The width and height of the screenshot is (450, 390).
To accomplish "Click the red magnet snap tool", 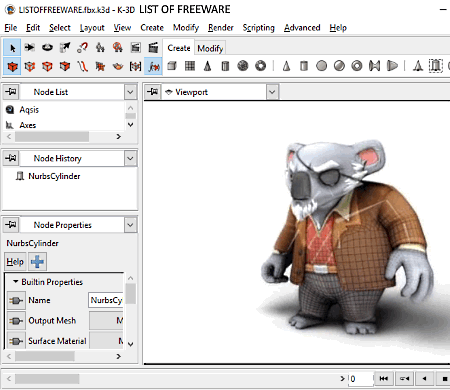I will pyautogui.click(x=83, y=47).
